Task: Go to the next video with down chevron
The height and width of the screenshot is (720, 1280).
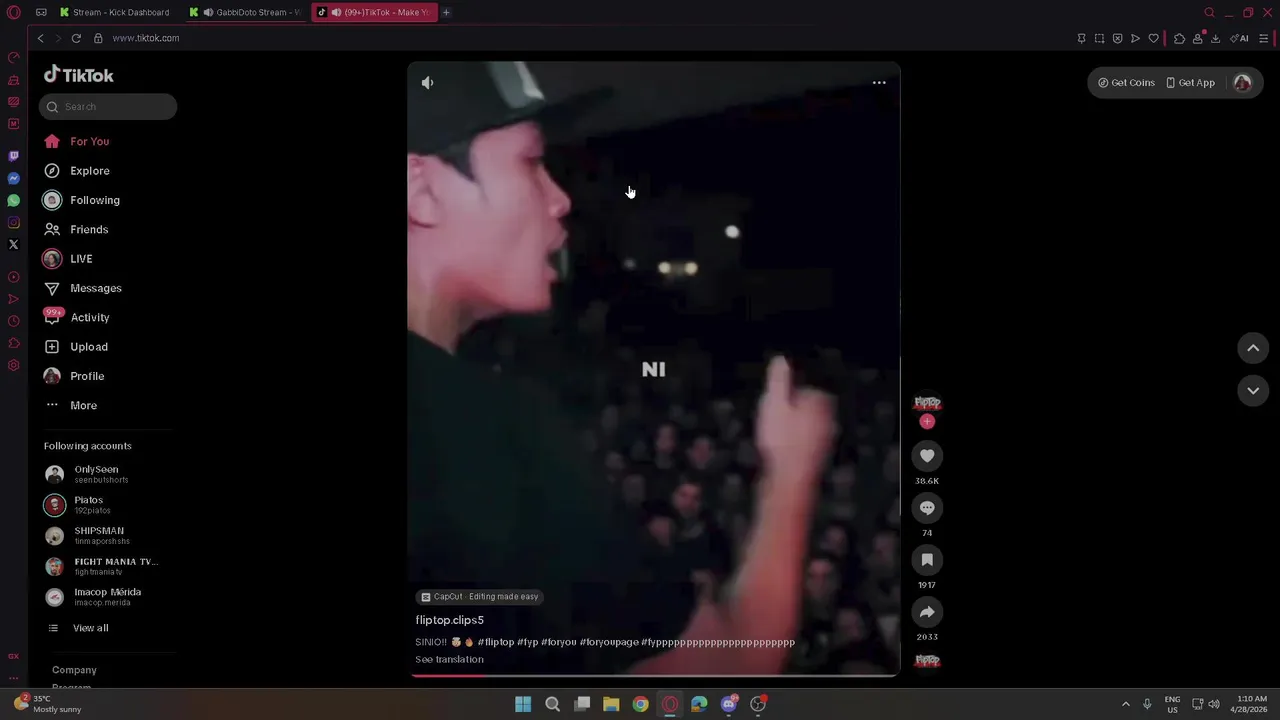Action: [x=1253, y=391]
